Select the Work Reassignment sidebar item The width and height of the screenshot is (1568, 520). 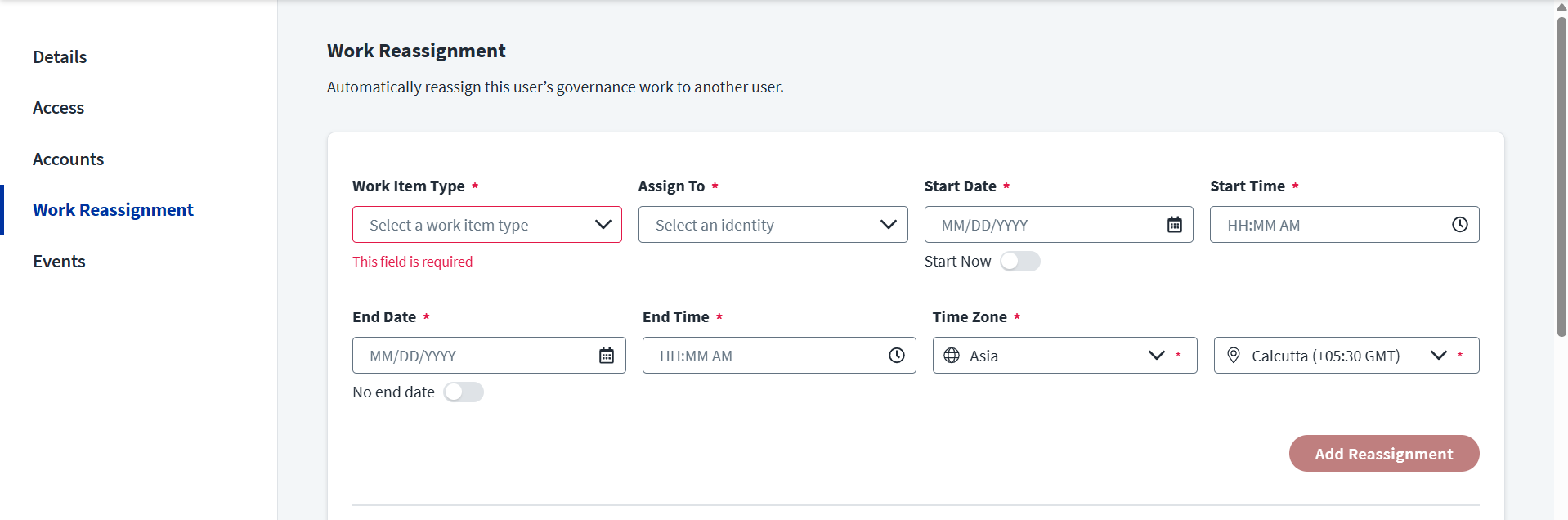point(113,210)
